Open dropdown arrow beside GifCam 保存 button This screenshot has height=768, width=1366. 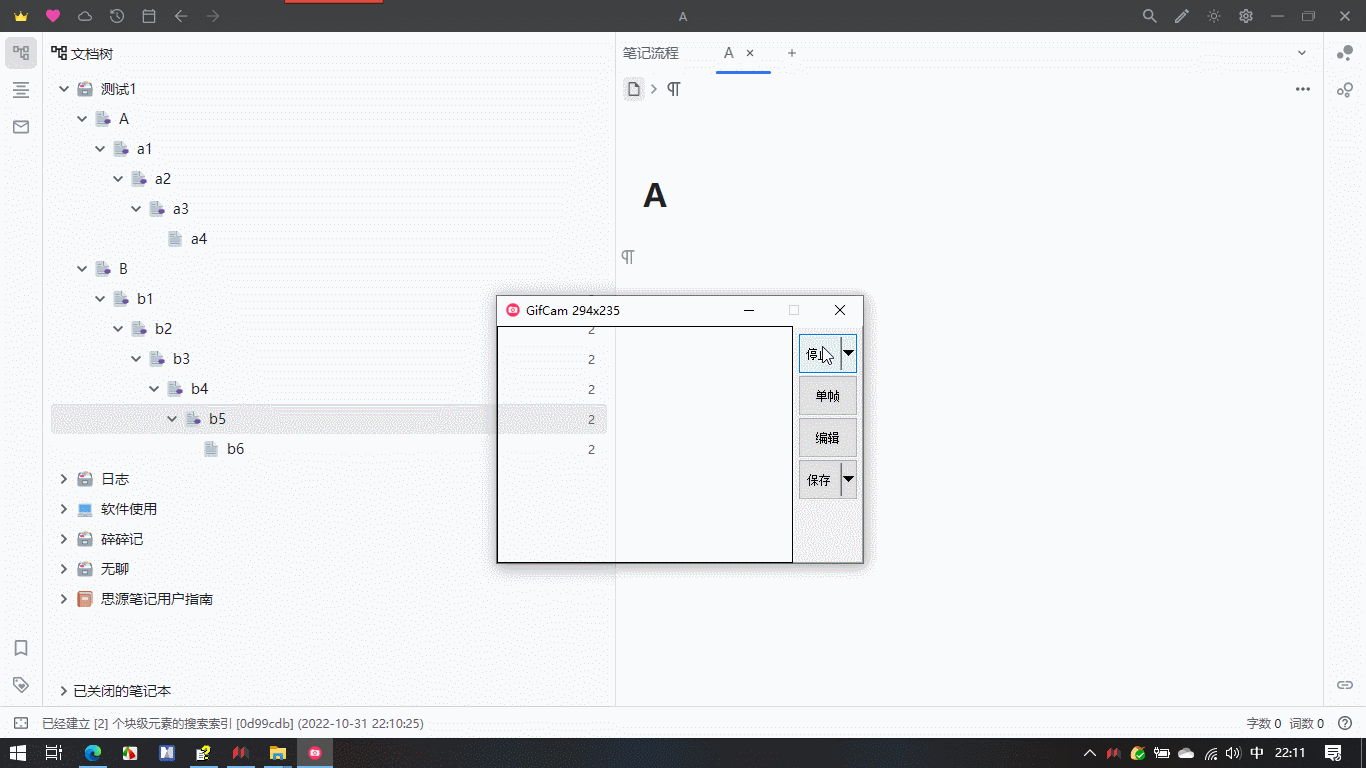pos(849,480)
